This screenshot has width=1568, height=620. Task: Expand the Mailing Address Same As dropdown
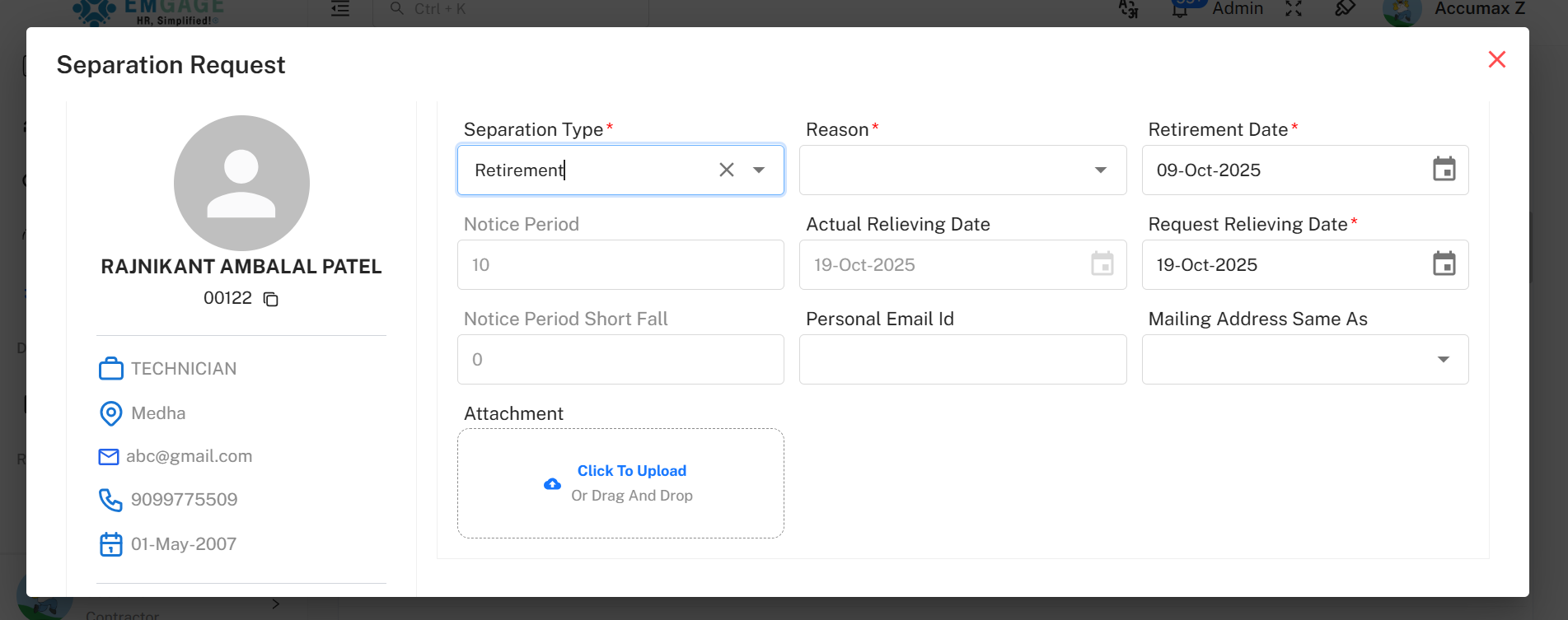tap(1443, 359)
